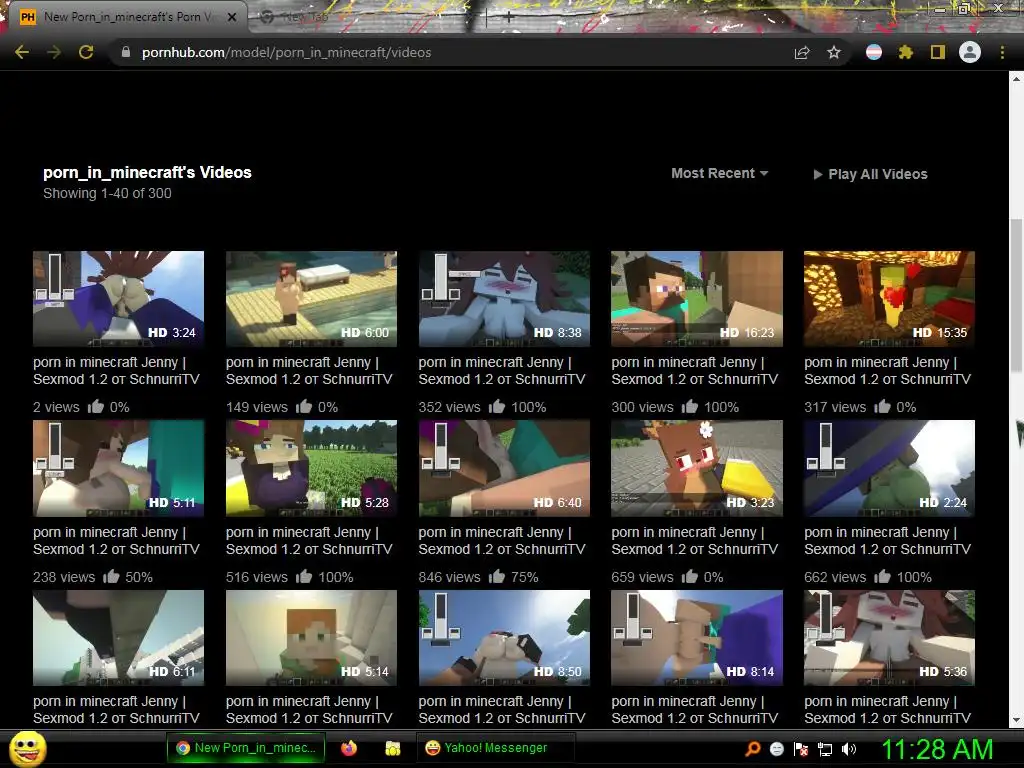Click the 11:28 AM clock

click(x=937, y=749)
